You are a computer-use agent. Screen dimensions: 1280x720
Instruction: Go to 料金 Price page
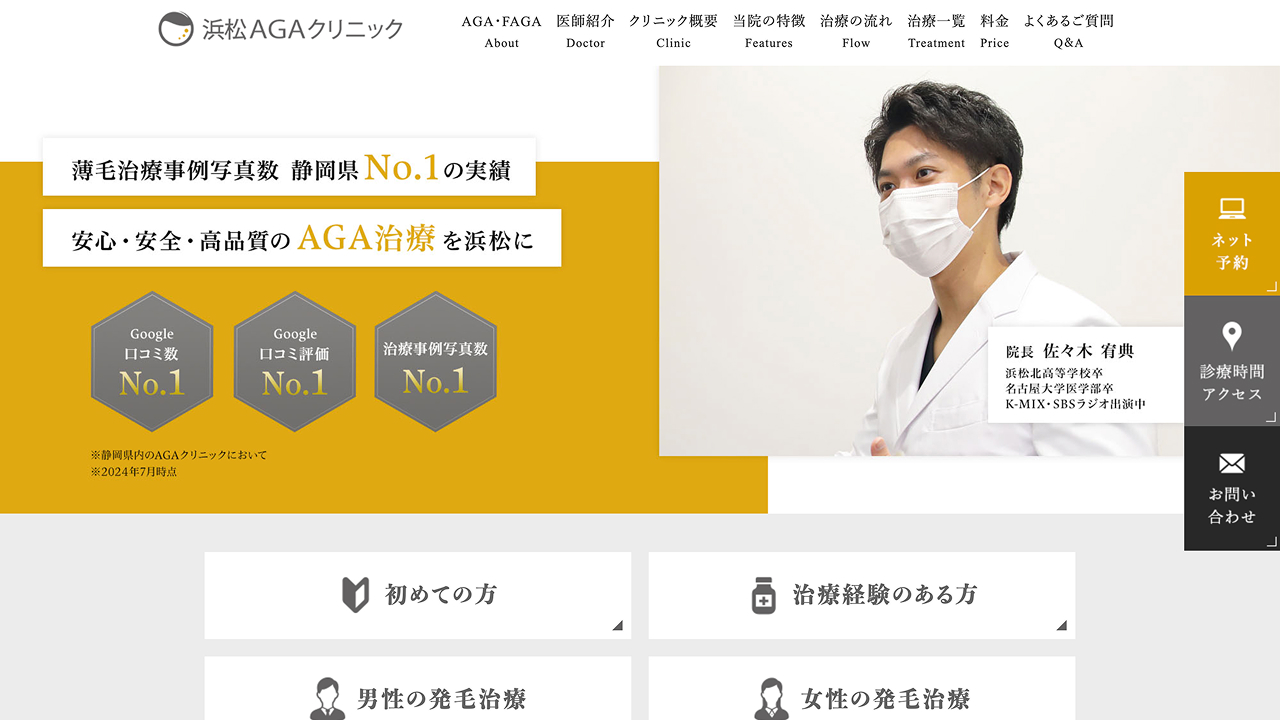(x=994, y=31)
